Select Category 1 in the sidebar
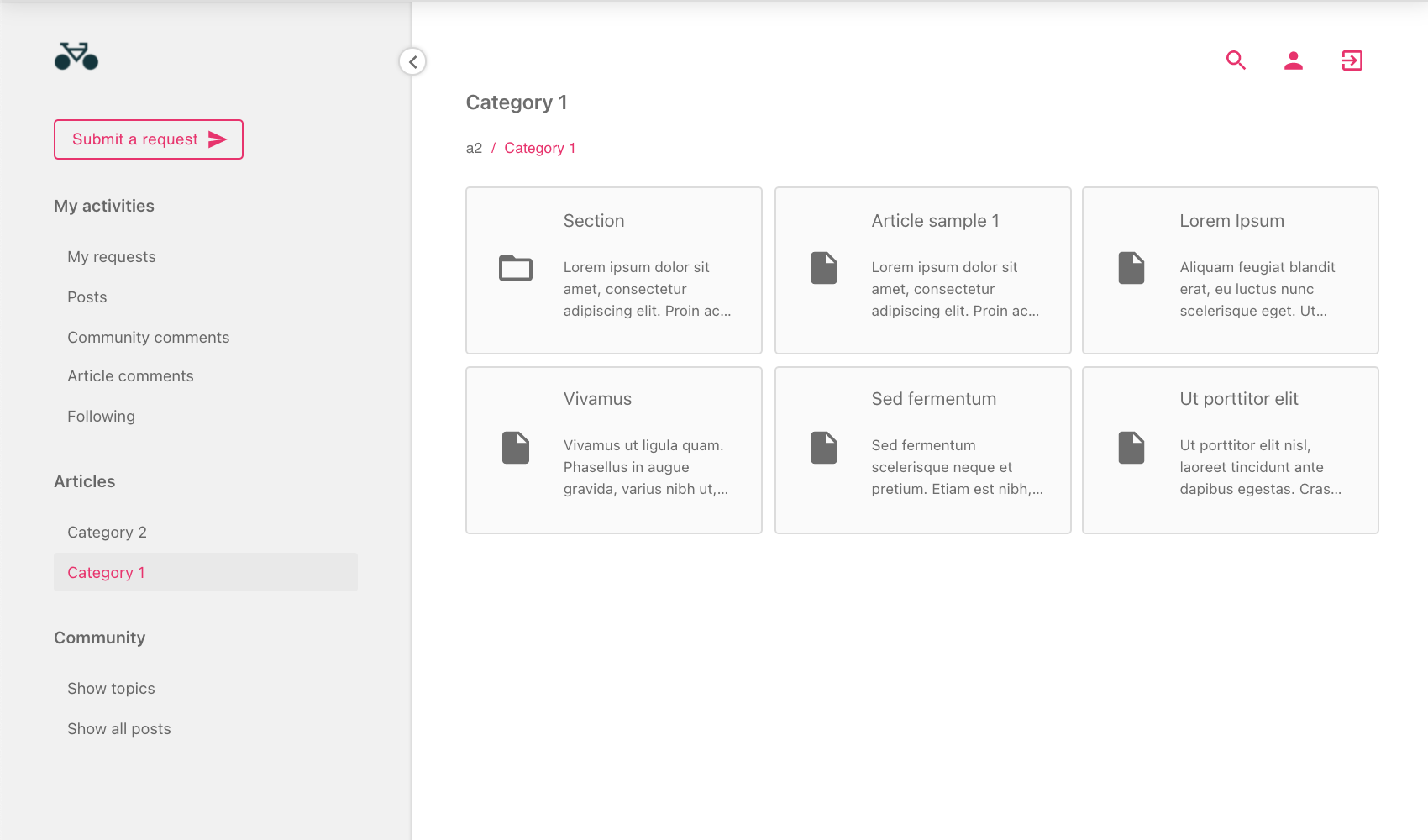This screenshot has height=840, width=1428. click(x=106, y=573)
